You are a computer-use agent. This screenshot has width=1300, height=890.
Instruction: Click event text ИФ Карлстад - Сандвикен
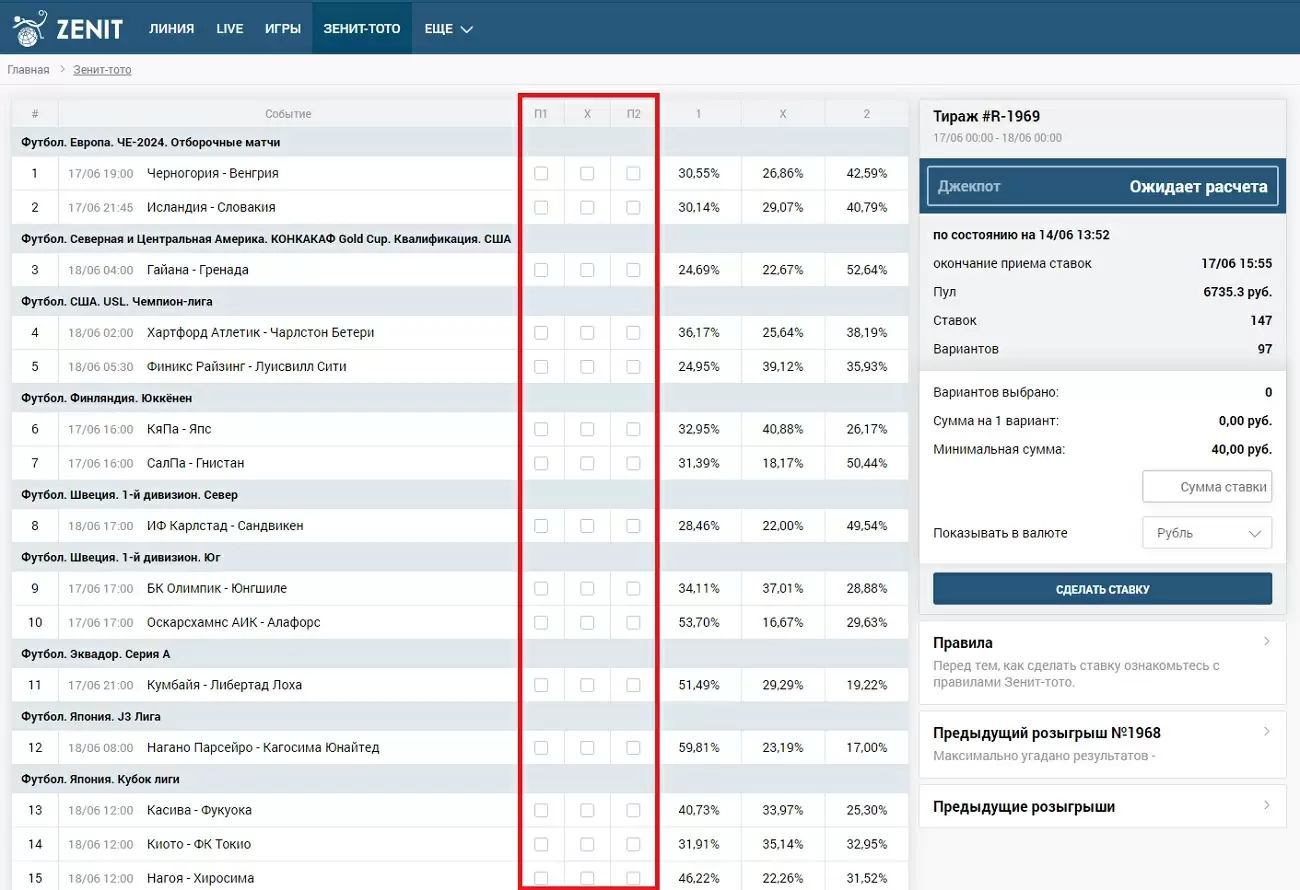point(225,525)
